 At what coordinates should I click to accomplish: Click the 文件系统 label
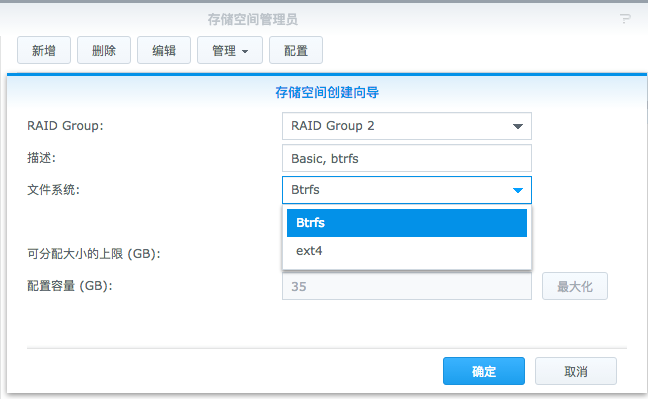coord(53,190)
